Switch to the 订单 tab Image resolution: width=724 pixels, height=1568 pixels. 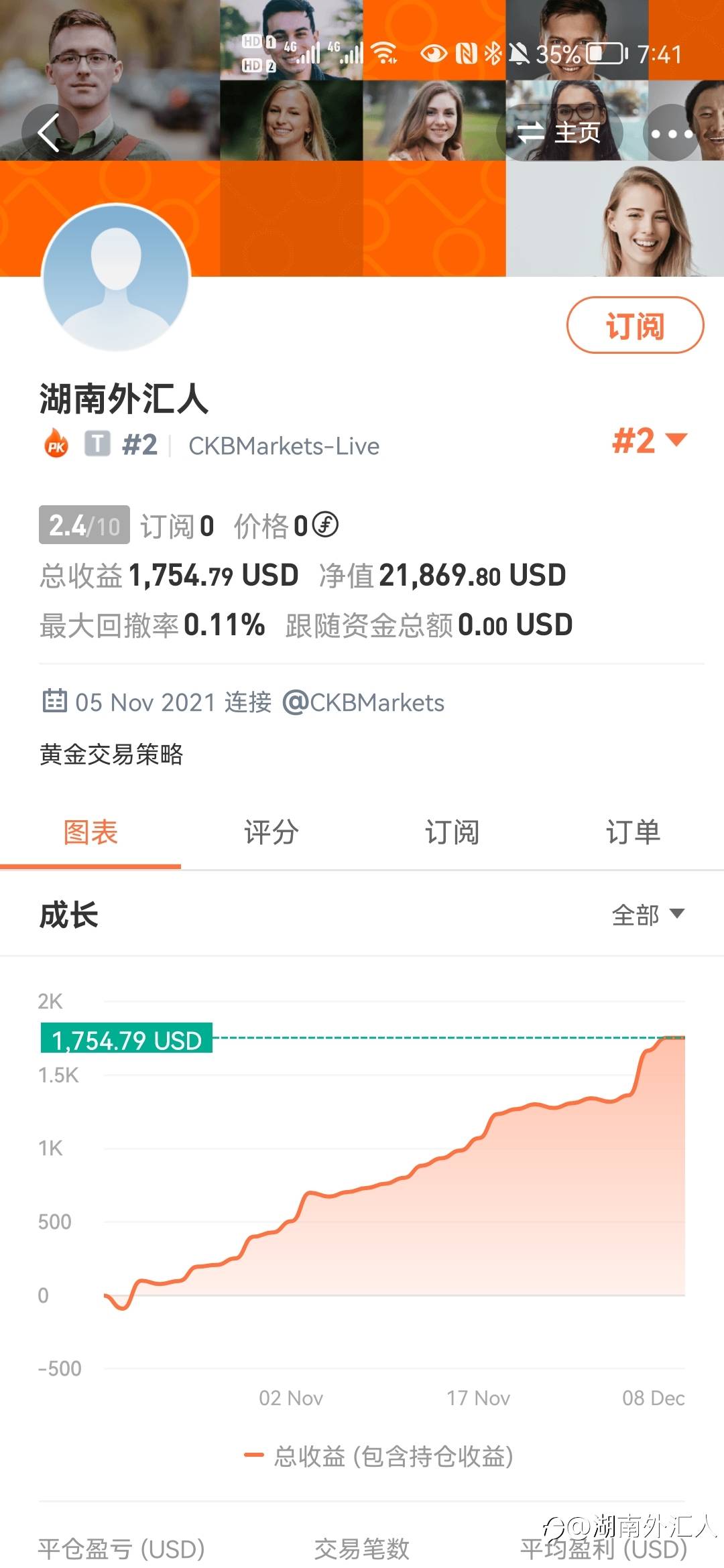coord(633,832)
